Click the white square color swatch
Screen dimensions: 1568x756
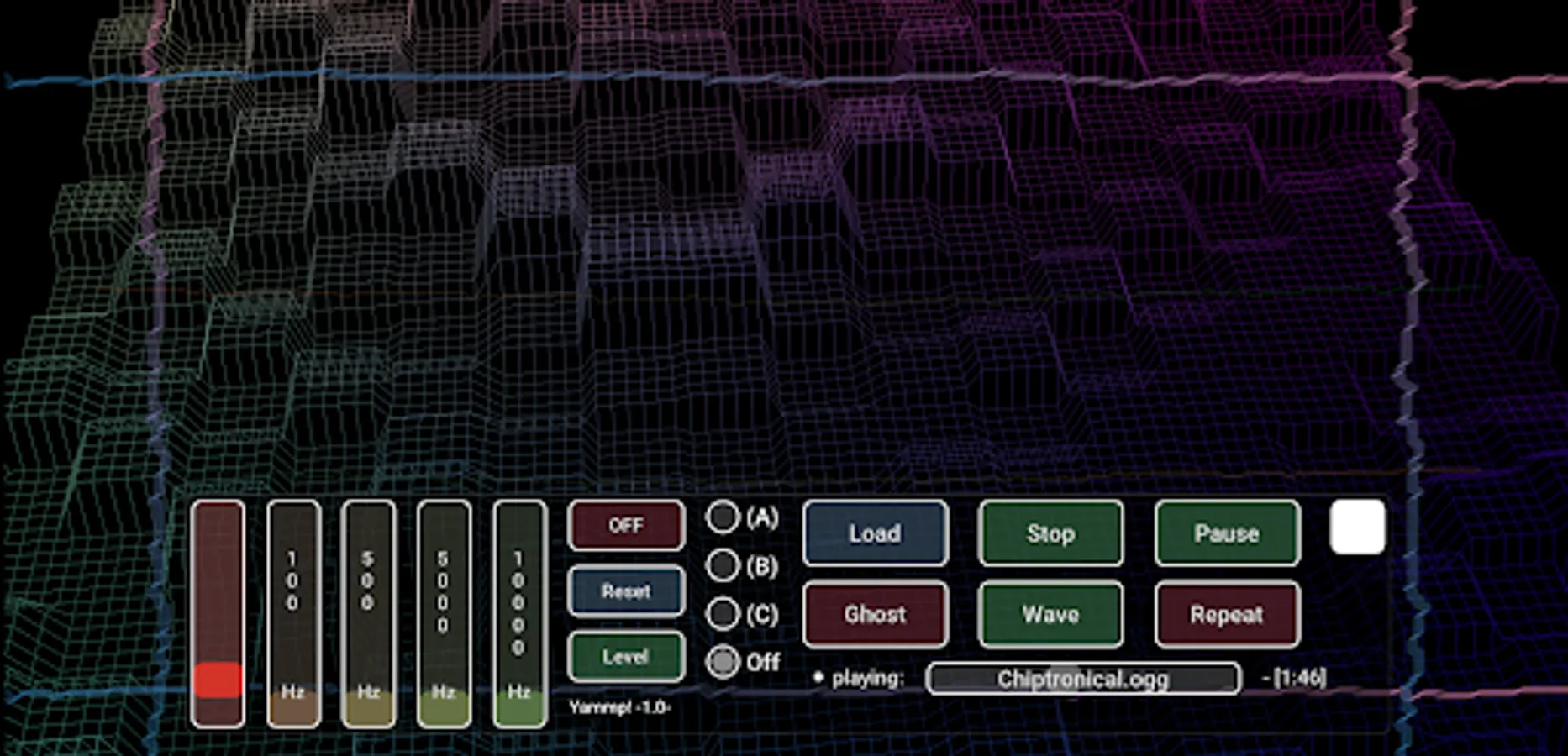pos(1358,527)
